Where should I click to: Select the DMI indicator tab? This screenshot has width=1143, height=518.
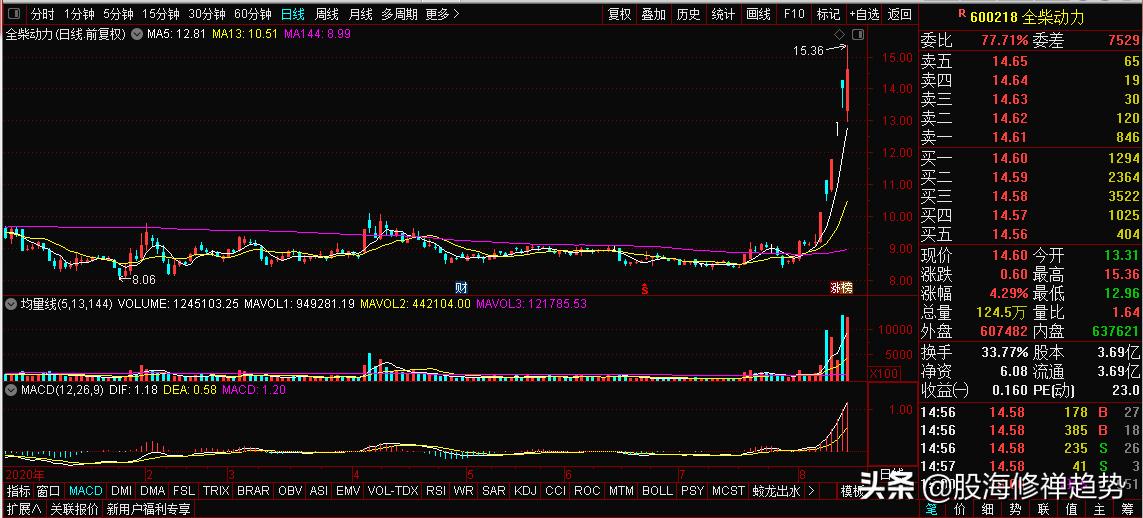tap(121, 491)
